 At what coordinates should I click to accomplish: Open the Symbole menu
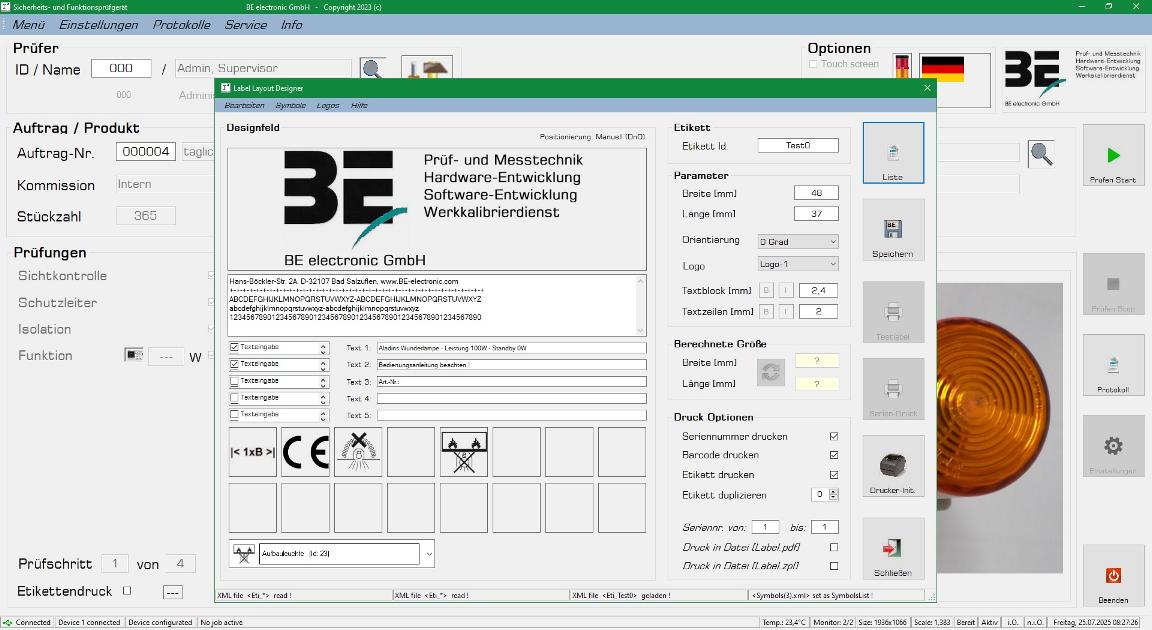(290, 105)
